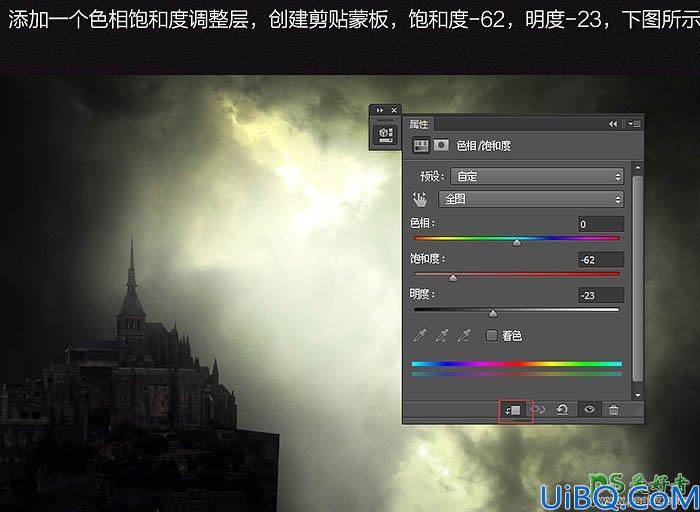Image resolution: width=700 pixels, height=512 pixels.
Task: Click the lightness field showing -23
Action: (600, 295)
